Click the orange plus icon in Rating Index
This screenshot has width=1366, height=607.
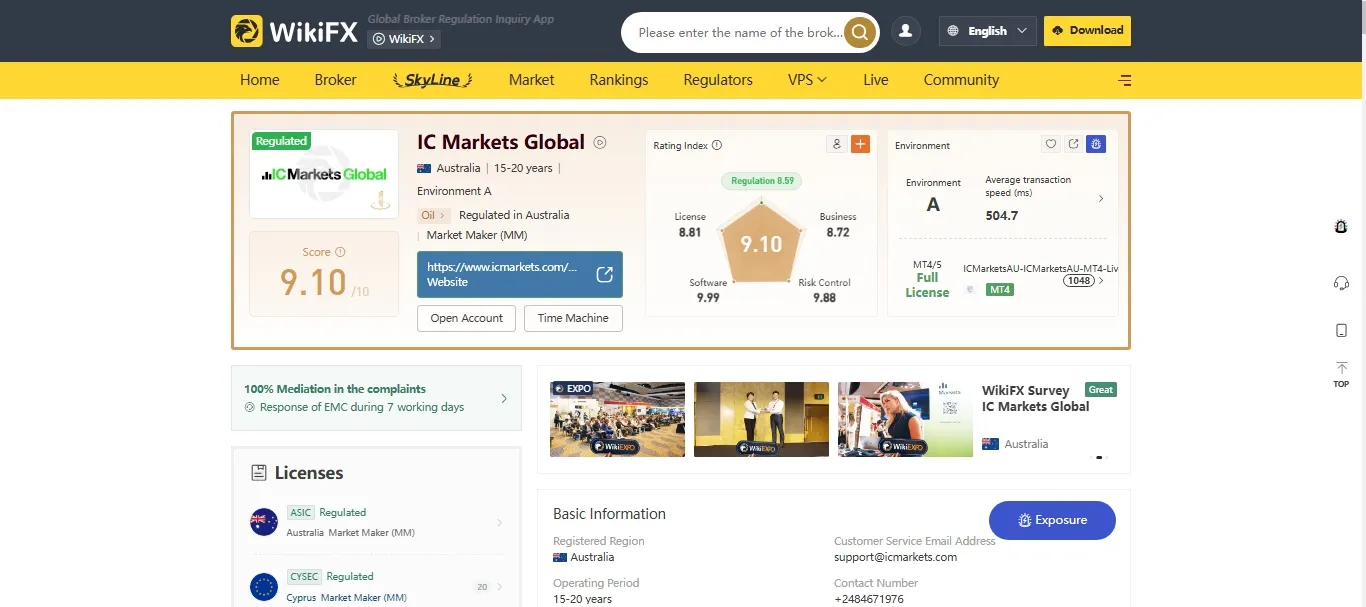coord(860,144)
